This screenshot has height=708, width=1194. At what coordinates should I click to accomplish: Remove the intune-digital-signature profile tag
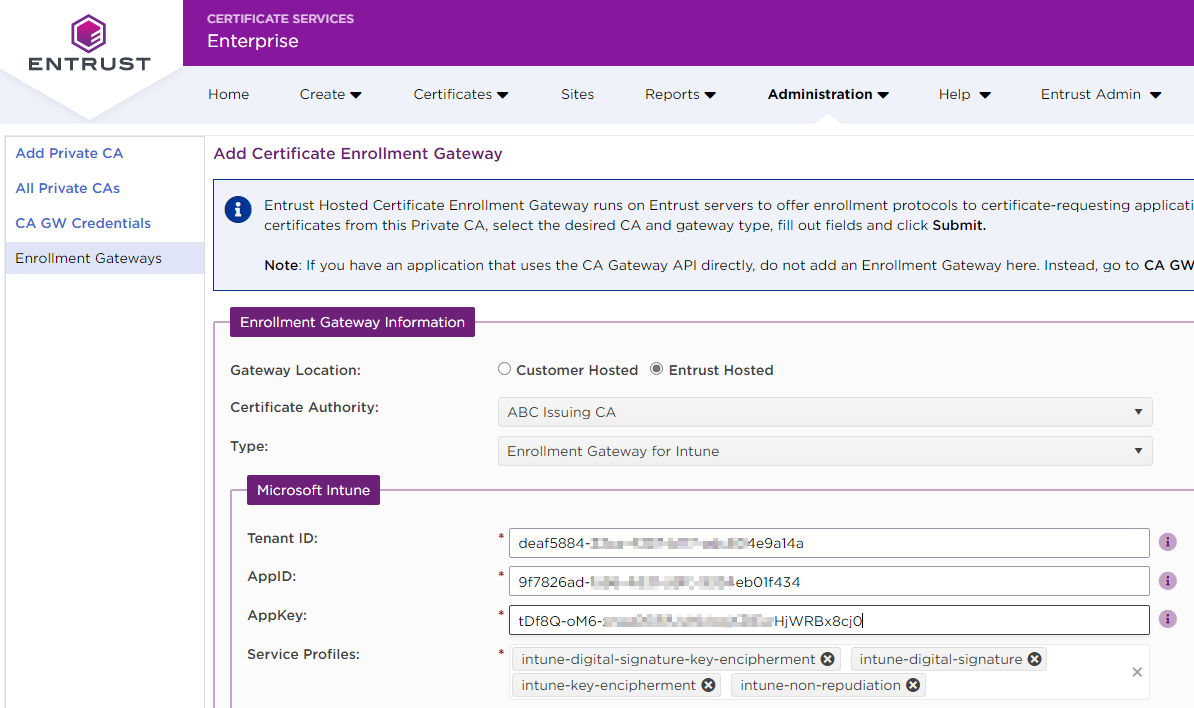tap(1034, 659)
